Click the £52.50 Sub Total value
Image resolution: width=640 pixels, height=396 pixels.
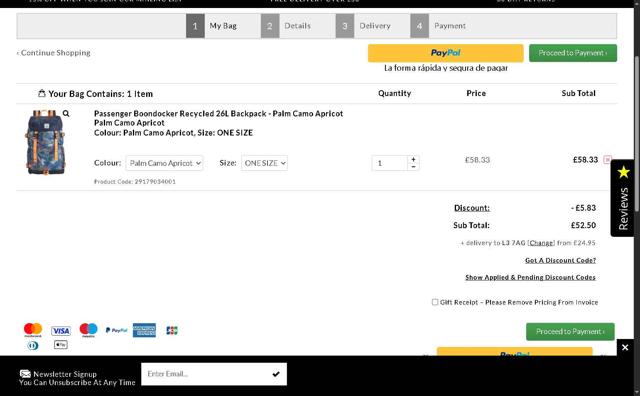(583, 225)
